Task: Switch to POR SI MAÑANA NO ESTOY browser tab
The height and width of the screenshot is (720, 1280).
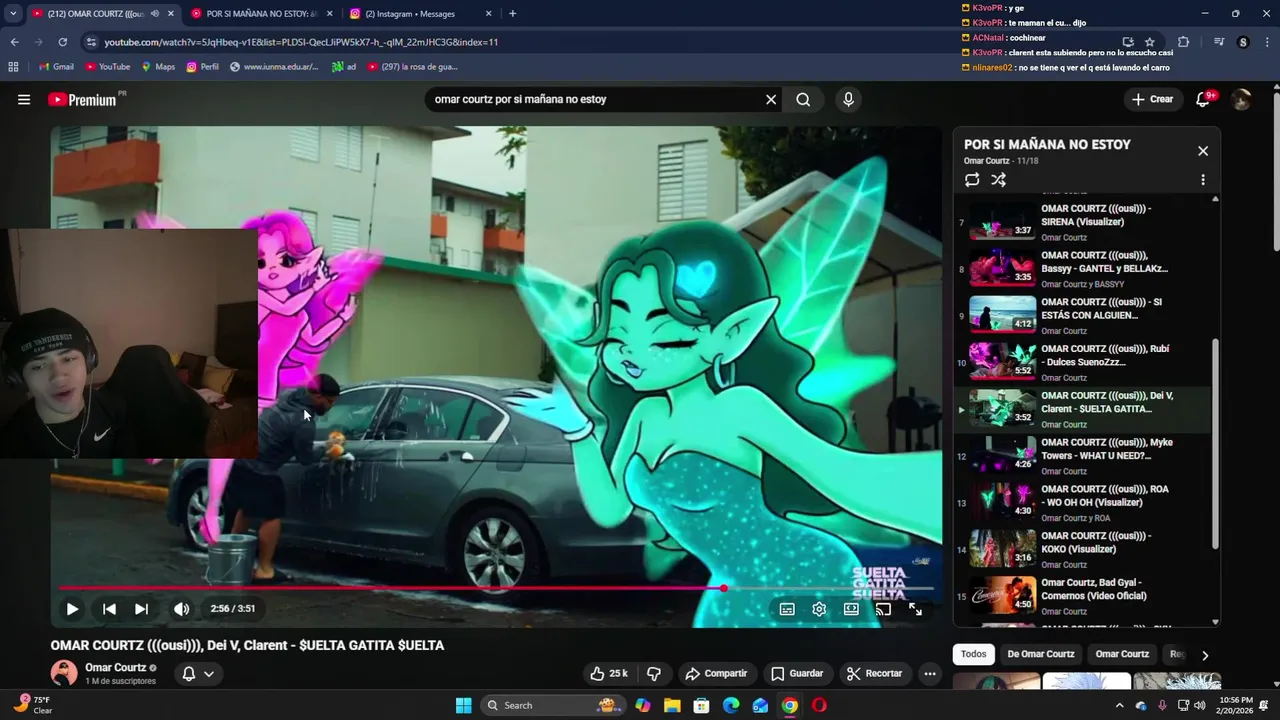Action: [x=260, y=14]
